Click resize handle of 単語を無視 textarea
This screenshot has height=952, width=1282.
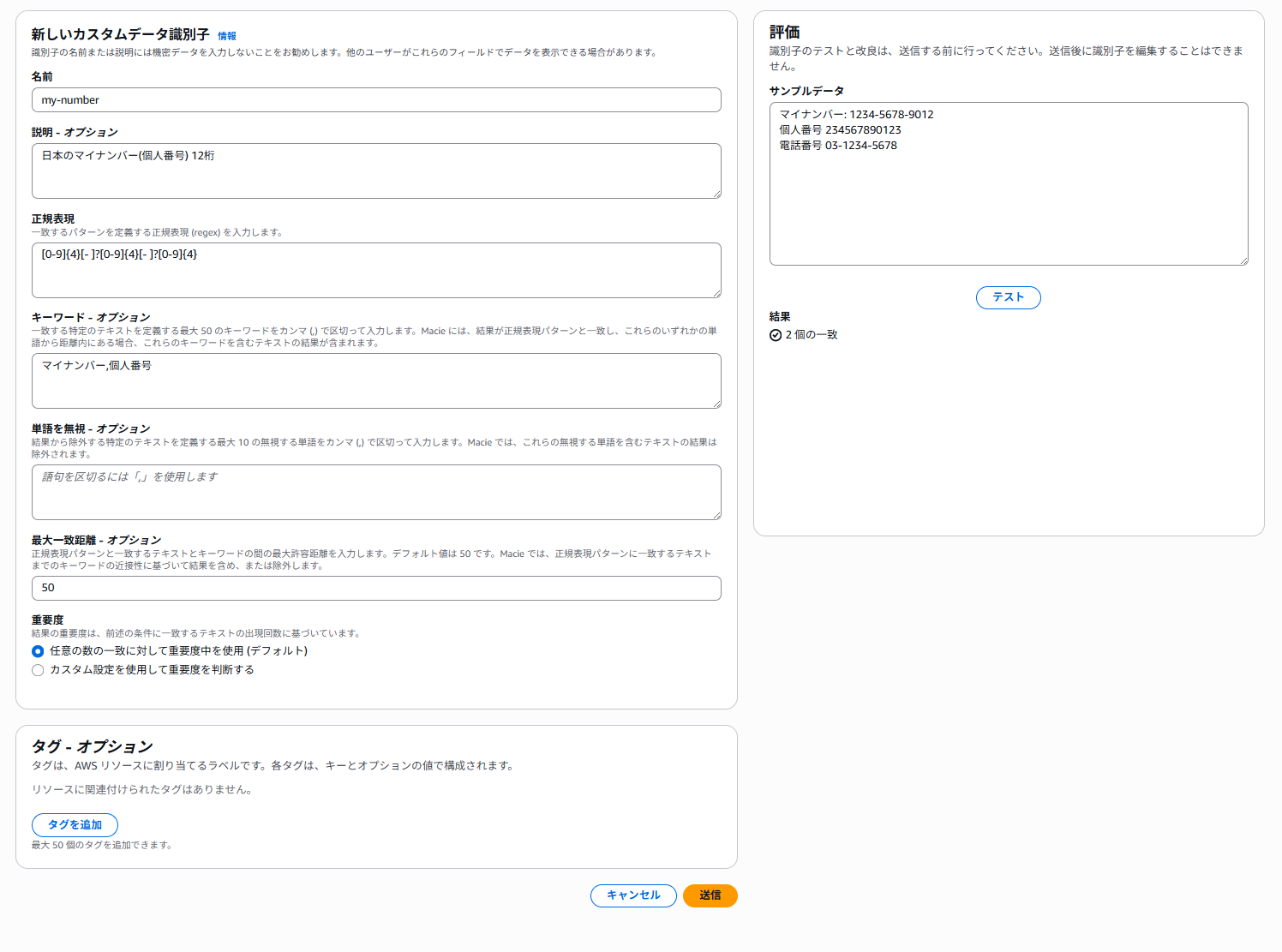click(716, 515)
